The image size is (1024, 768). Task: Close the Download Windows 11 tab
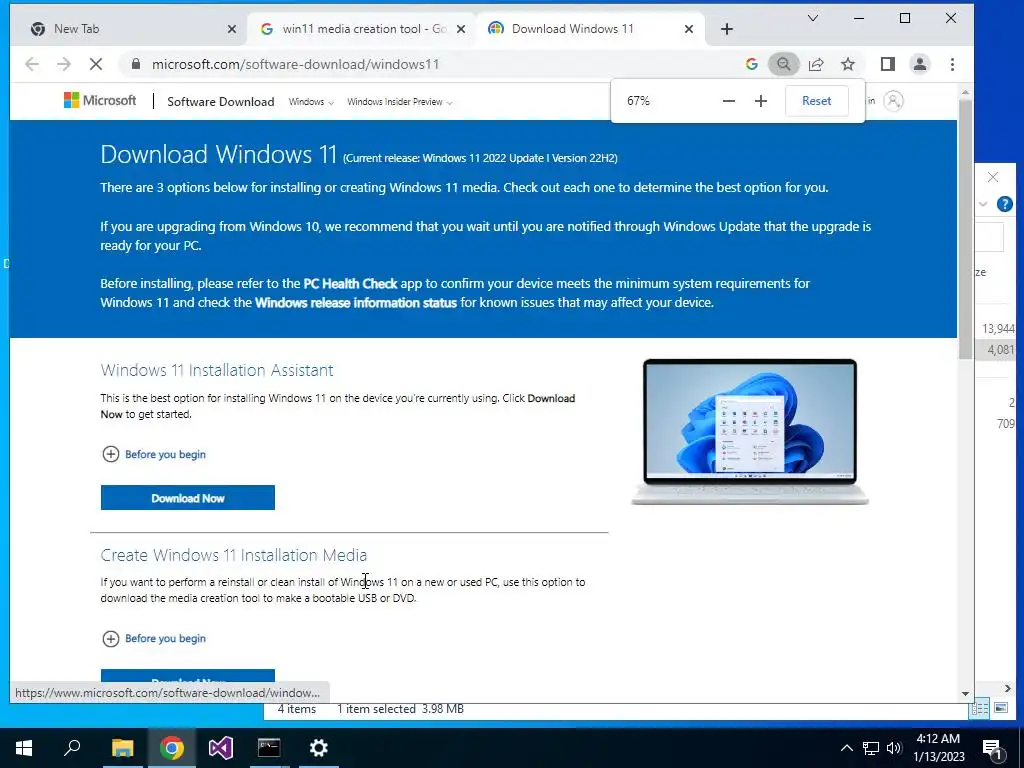(x=688, y=29)
